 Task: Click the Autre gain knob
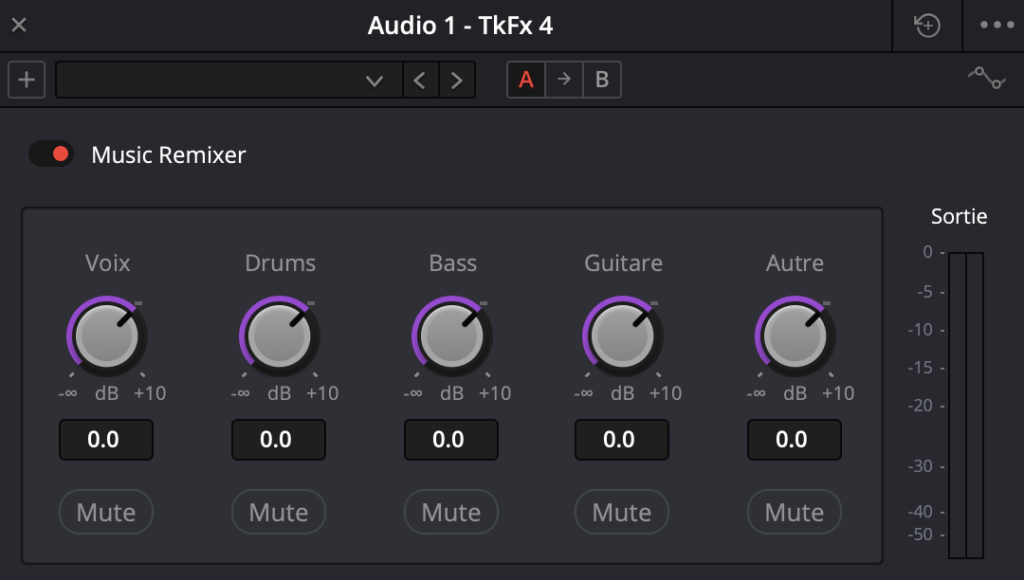[795, 336]
